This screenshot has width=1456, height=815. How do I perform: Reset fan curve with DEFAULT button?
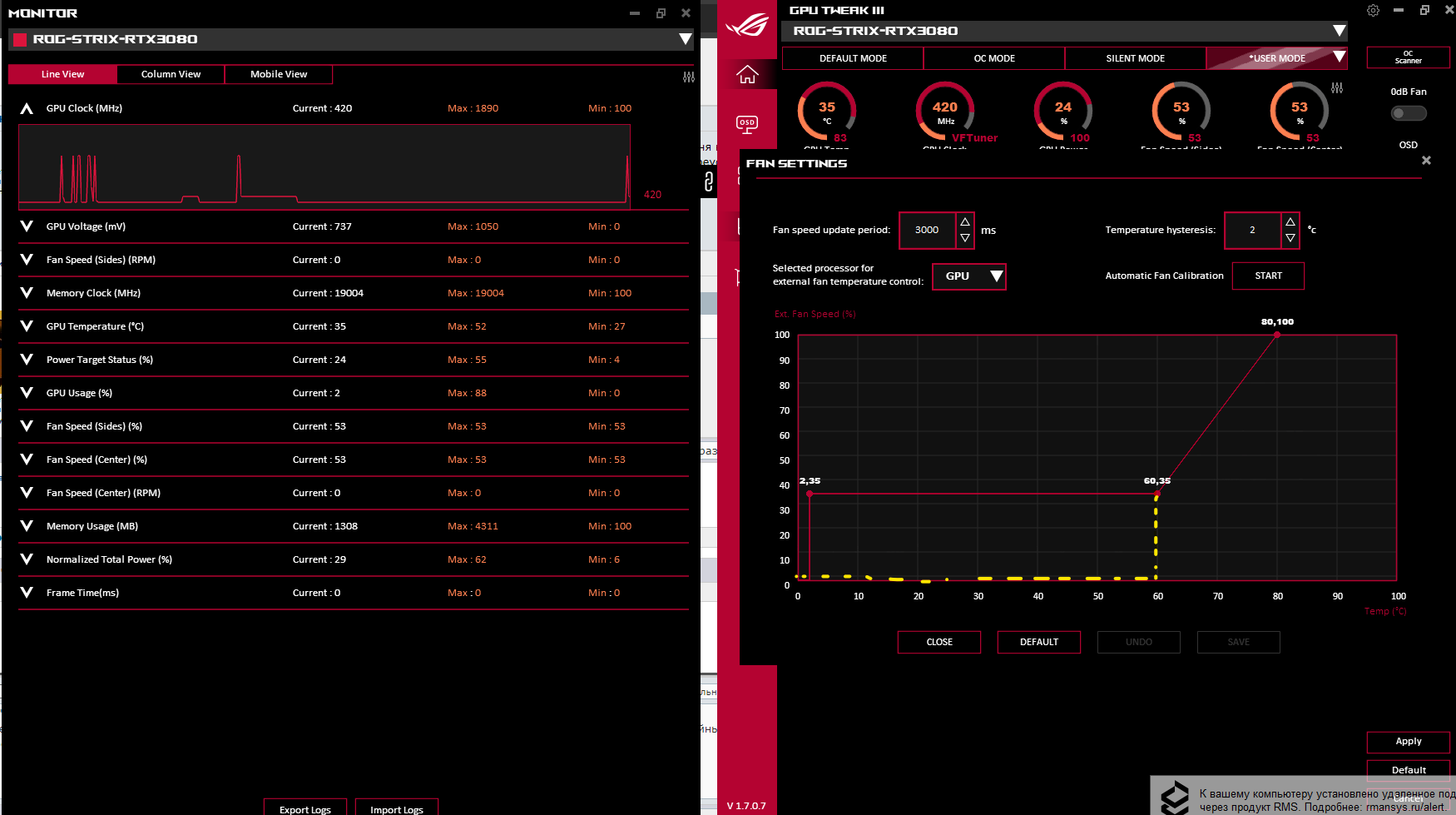tap(1039, 642)
